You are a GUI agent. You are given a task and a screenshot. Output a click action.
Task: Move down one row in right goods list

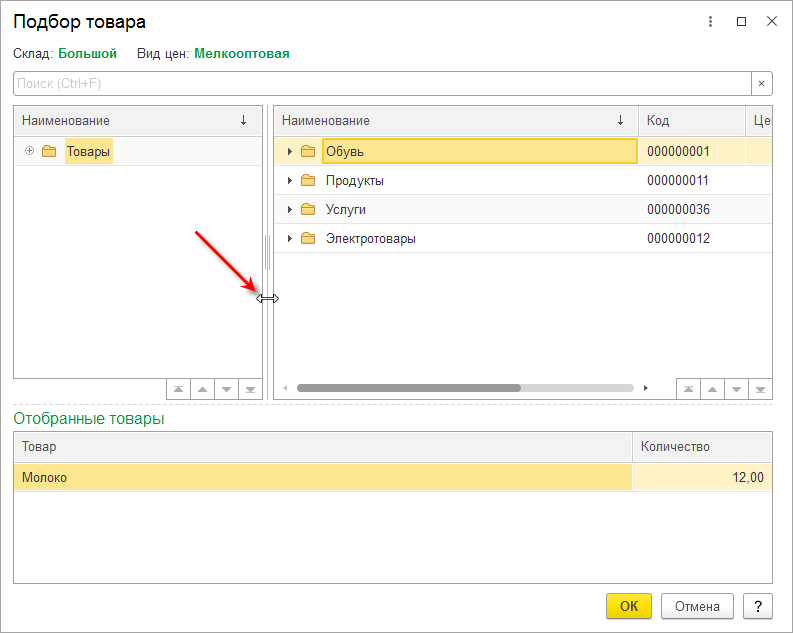click(736, 389)
